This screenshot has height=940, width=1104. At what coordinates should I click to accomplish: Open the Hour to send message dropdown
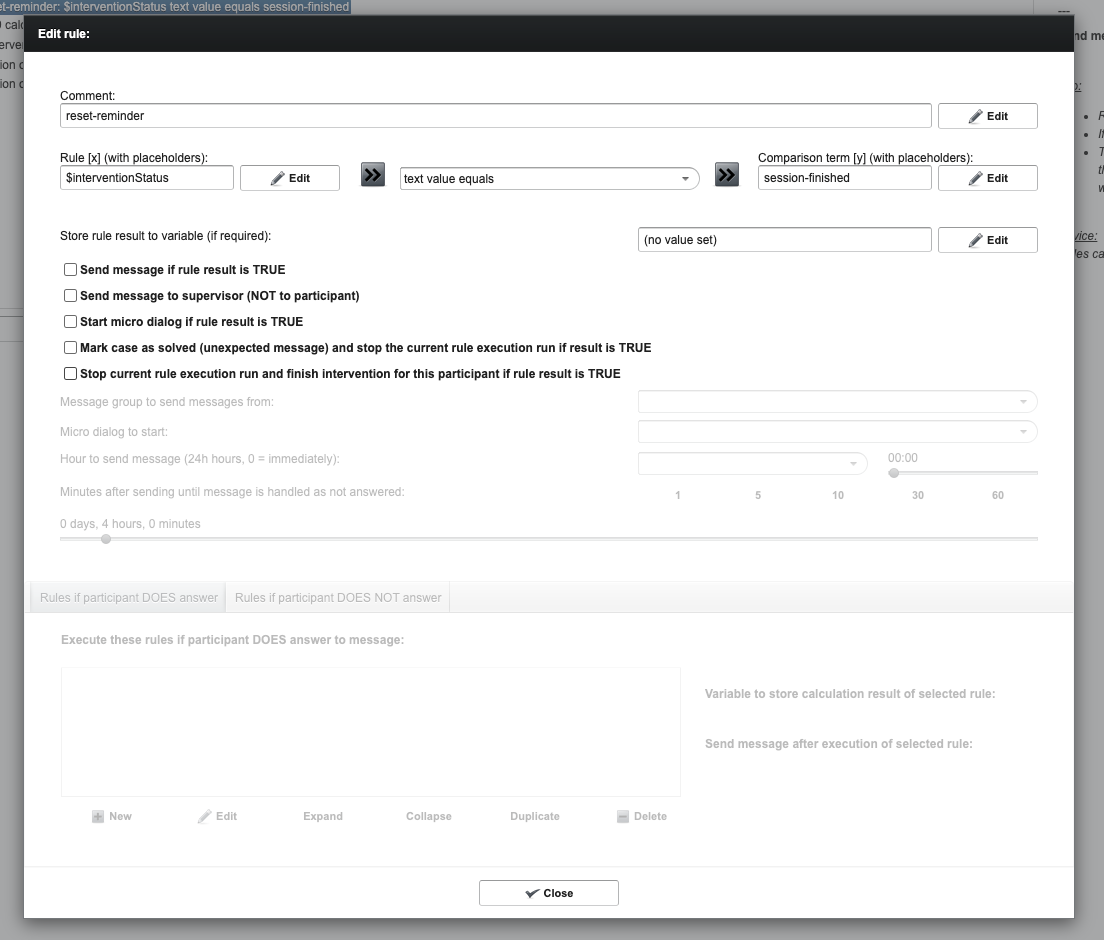(x=752, y=464)
